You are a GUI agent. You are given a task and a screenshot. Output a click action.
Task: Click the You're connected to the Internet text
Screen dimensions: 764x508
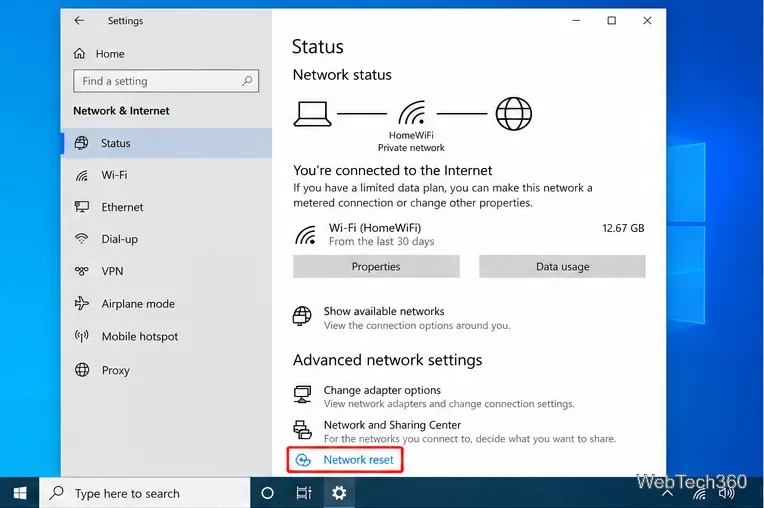coord(393,170)
